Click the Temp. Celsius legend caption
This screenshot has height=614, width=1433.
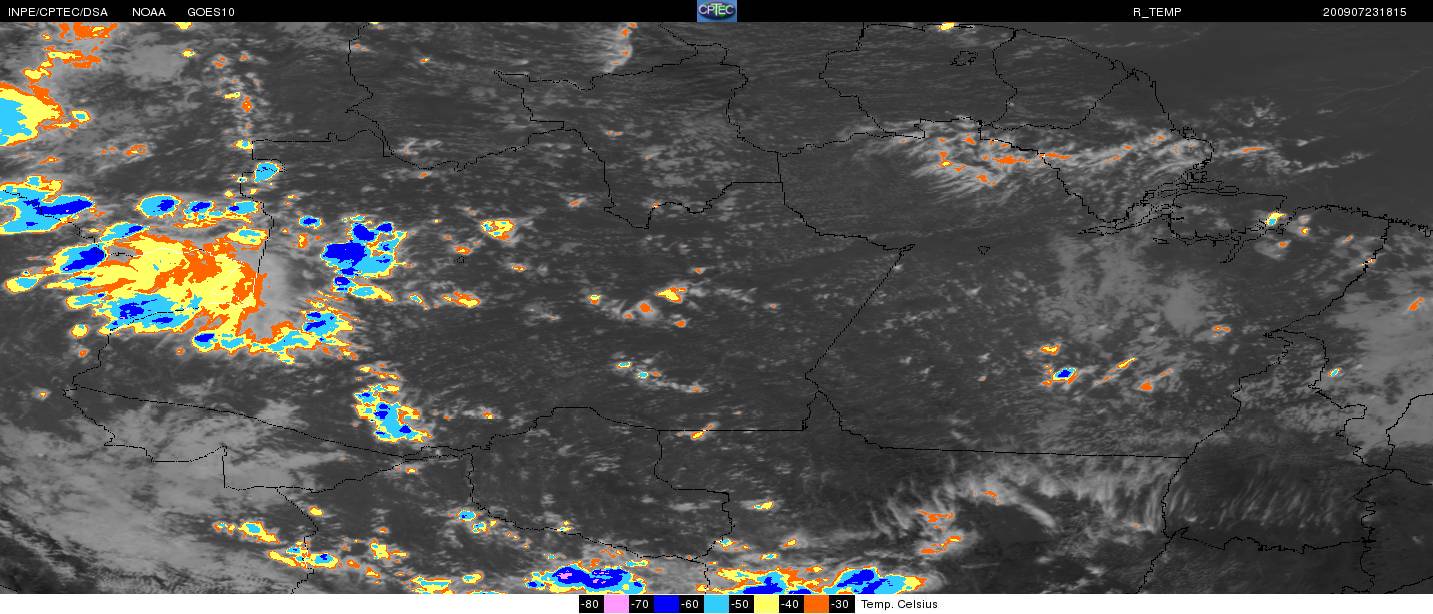click(x=900, y=604)
